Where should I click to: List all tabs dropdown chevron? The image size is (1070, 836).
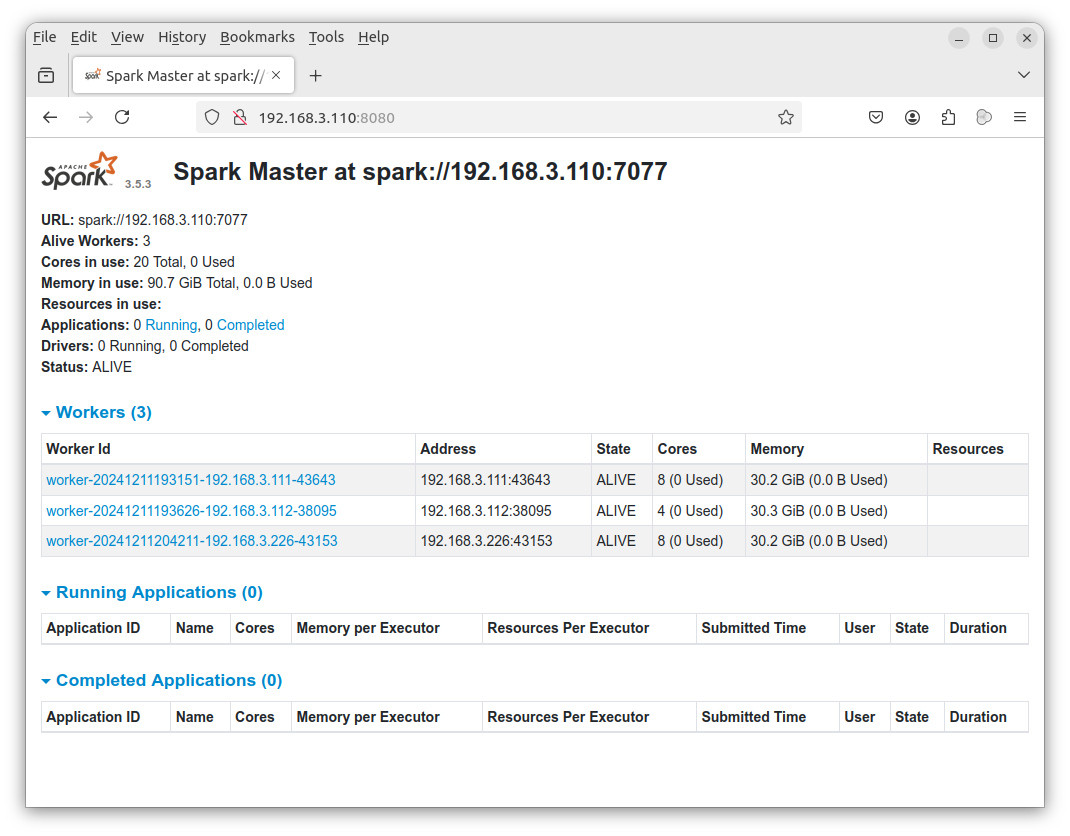pos(1024,75)
